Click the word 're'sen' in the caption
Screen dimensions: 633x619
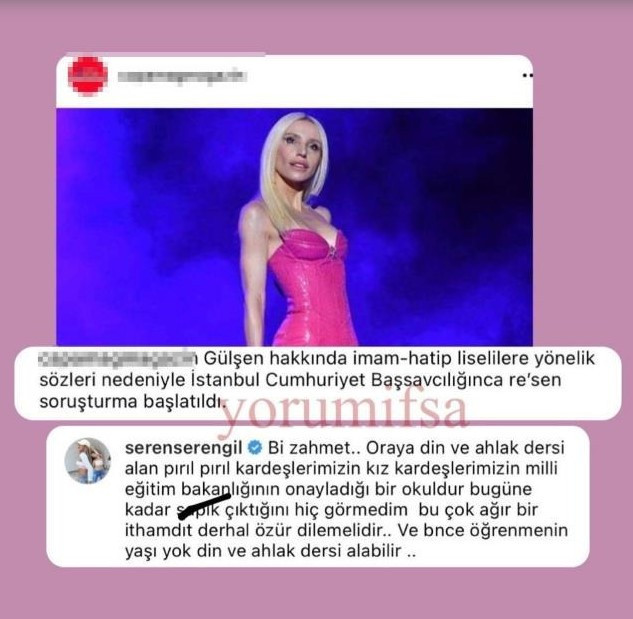click(534, 380)
